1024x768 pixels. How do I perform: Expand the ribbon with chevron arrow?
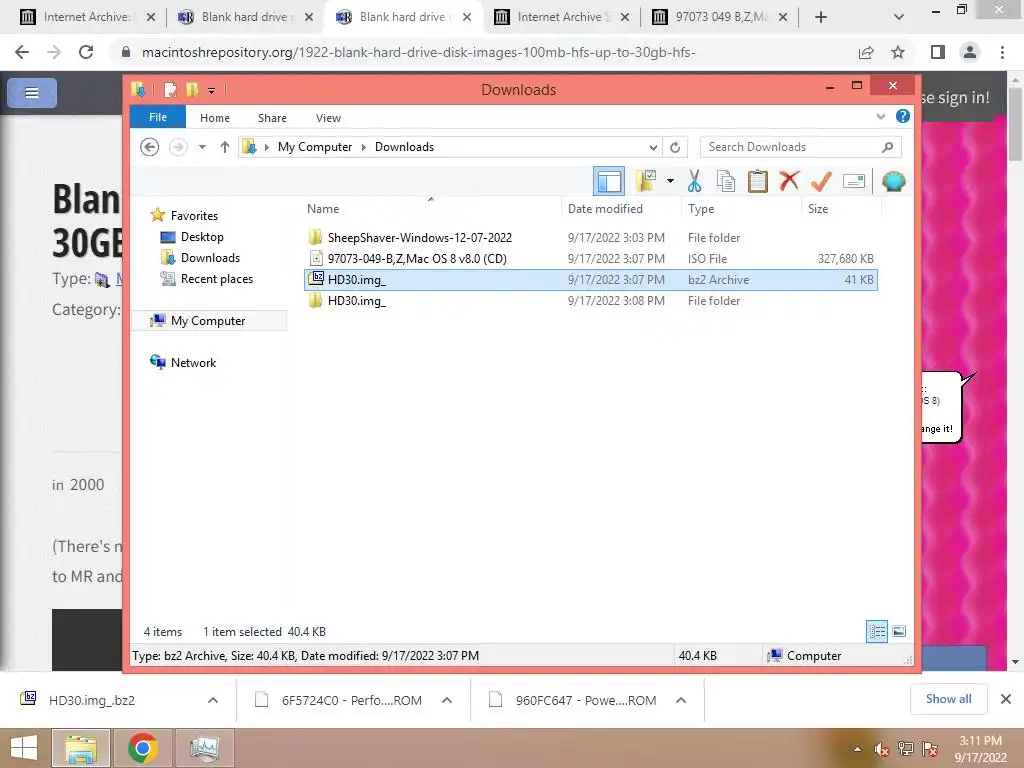pos(880,117)
